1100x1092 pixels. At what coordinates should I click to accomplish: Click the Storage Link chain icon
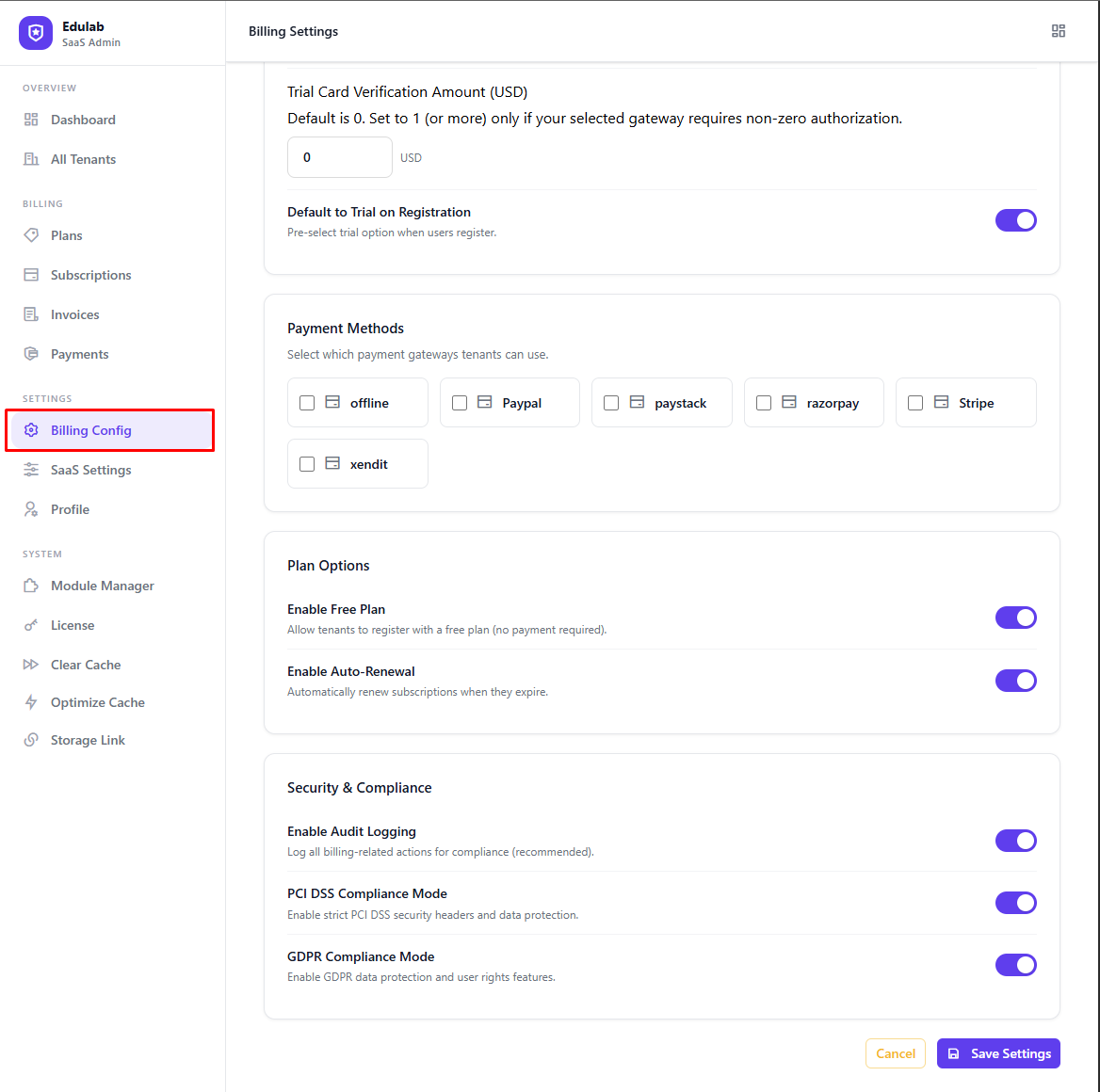tap(32, 740)
